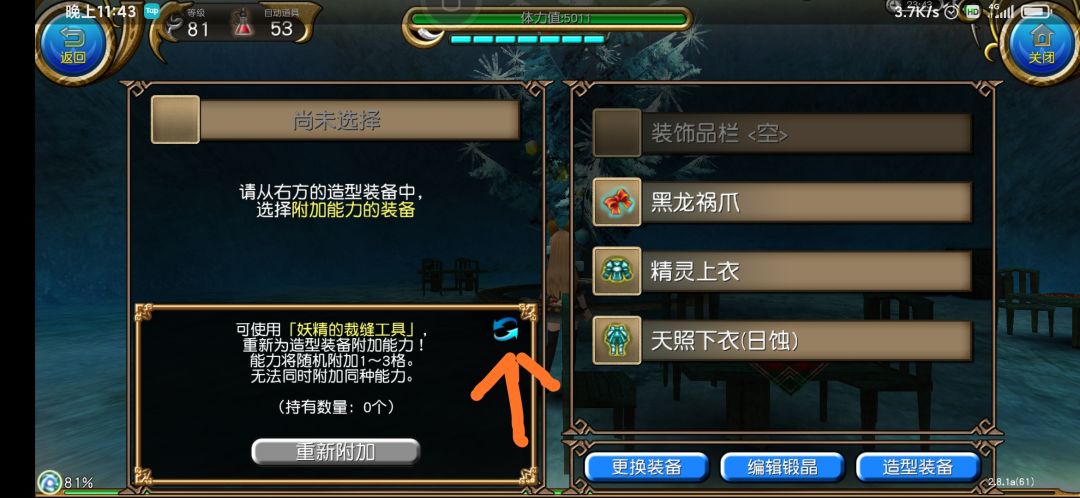The height and width of the screenshot is (498, 1080).
Task: Choose the 天照下衣(日蚀) equipment row
Action: pos(782,340)
